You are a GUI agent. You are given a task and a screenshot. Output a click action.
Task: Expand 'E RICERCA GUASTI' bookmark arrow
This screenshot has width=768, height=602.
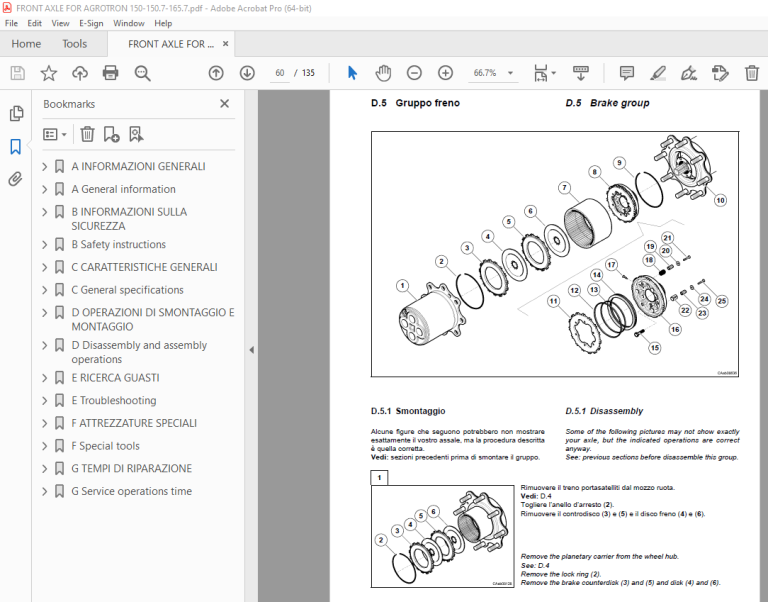pyautogui.click(x=45, y=378)
